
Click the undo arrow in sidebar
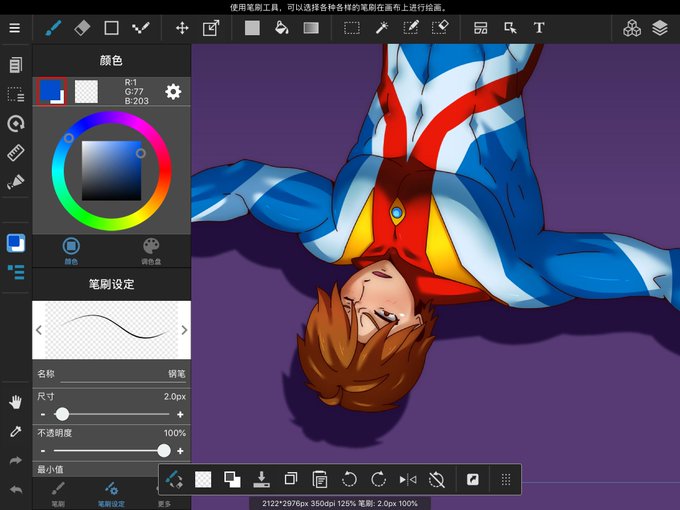click(x=16, y=490)
